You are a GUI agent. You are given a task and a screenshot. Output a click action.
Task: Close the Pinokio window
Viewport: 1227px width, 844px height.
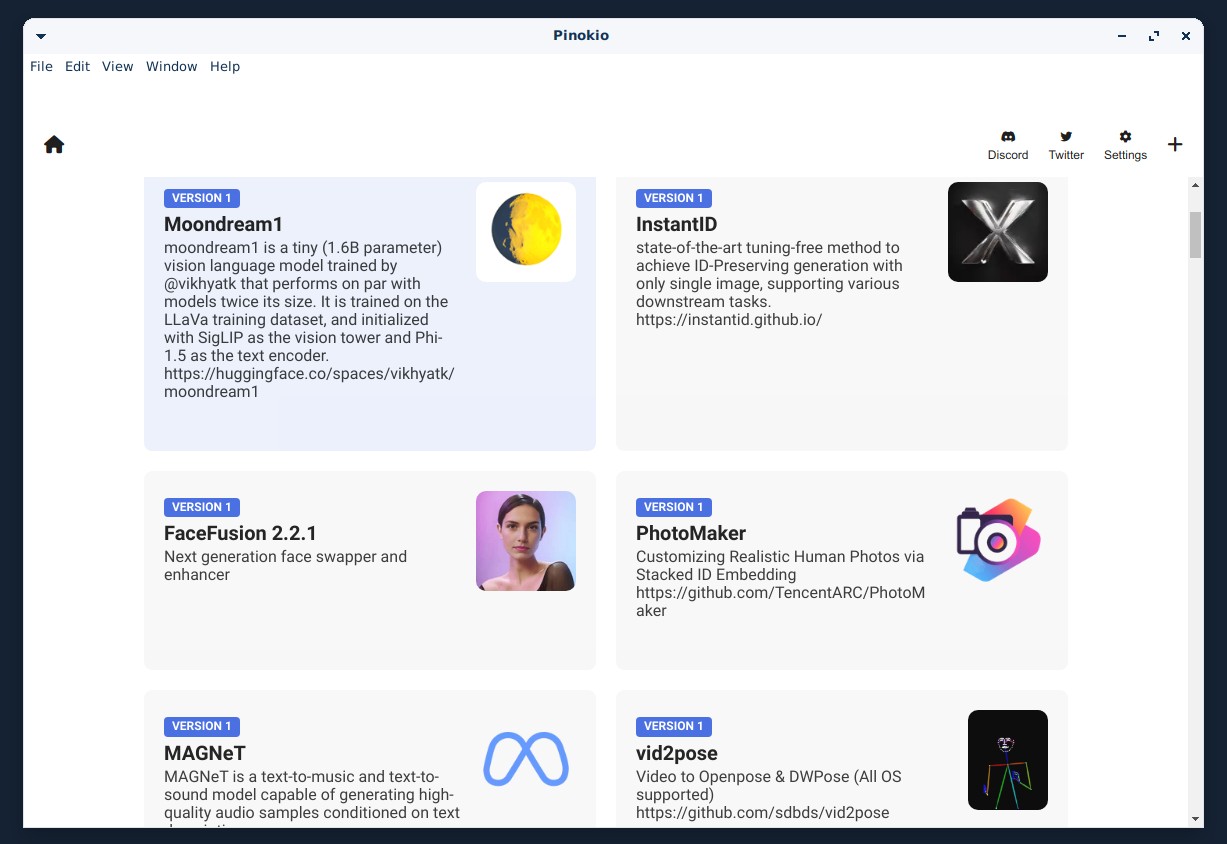[x=1186, y=36]
